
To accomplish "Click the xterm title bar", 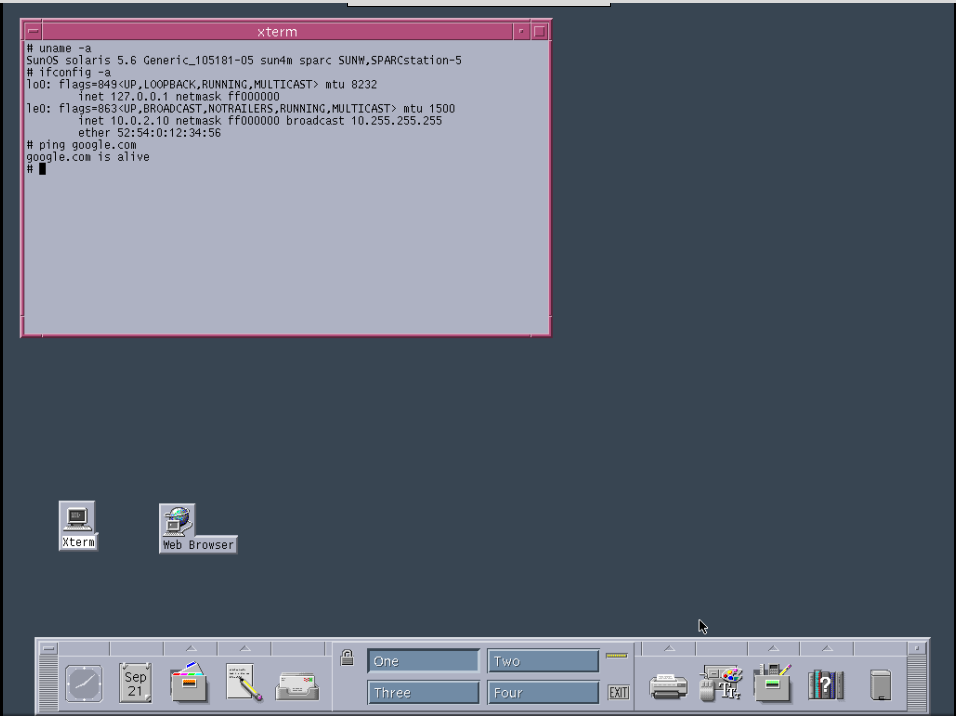I will point(277,31).
